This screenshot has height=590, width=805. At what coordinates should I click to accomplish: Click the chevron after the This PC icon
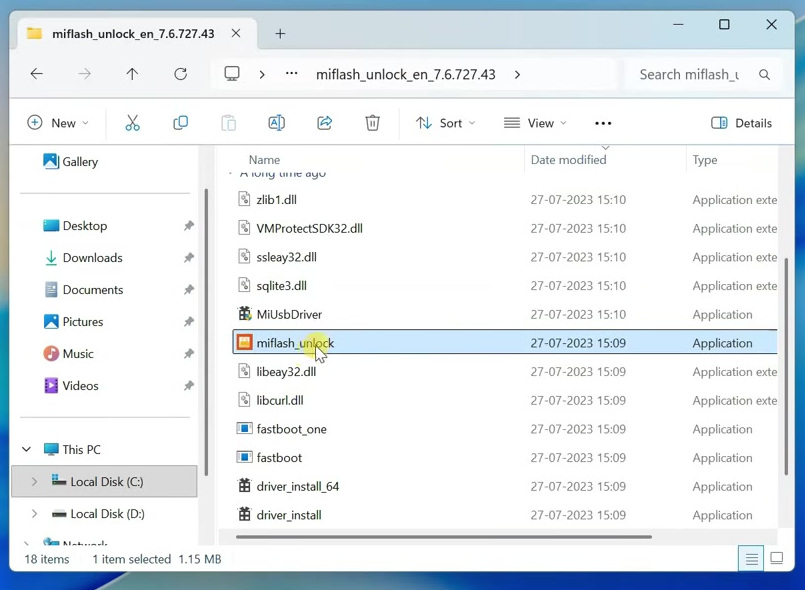click(x=262, y=74)
